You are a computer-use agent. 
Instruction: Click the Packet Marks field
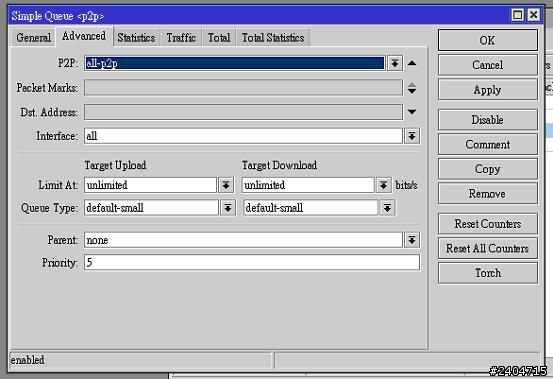pyautogui.click(x=243, y=88)
